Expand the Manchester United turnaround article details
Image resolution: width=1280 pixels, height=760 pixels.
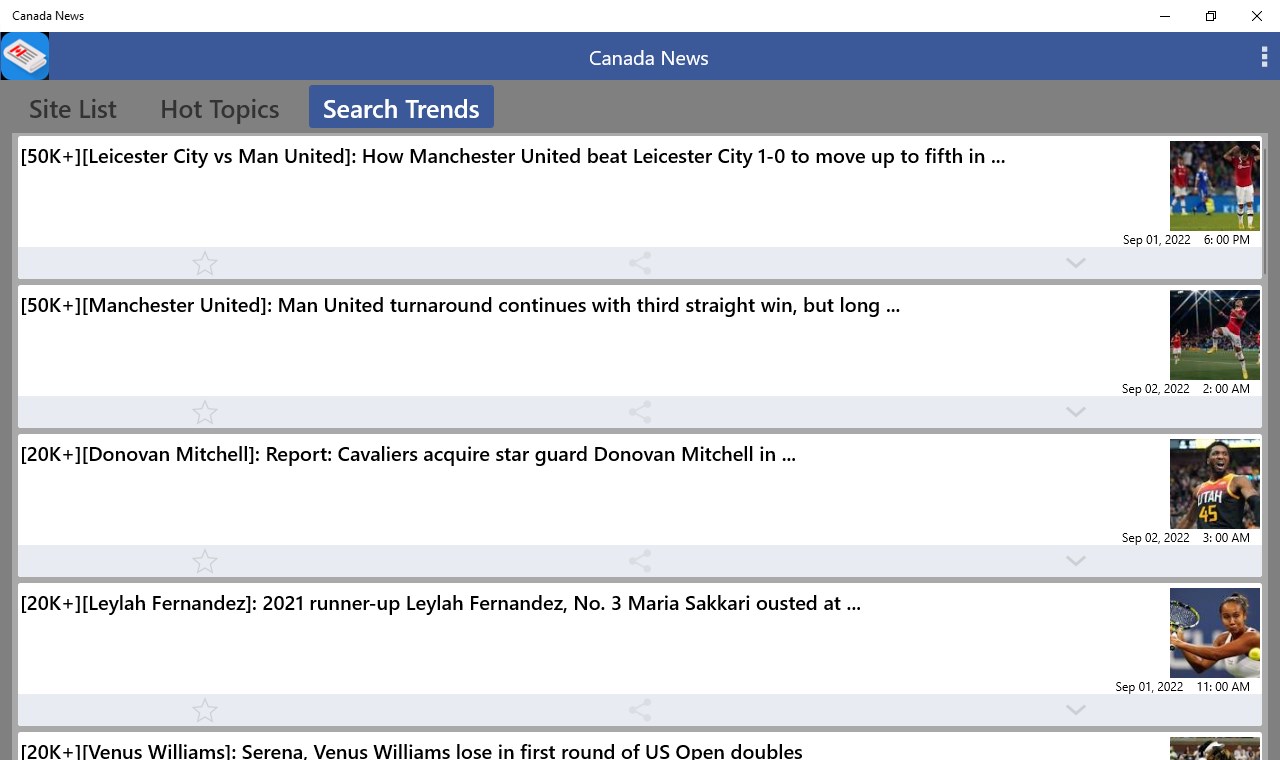(1075, 412)
